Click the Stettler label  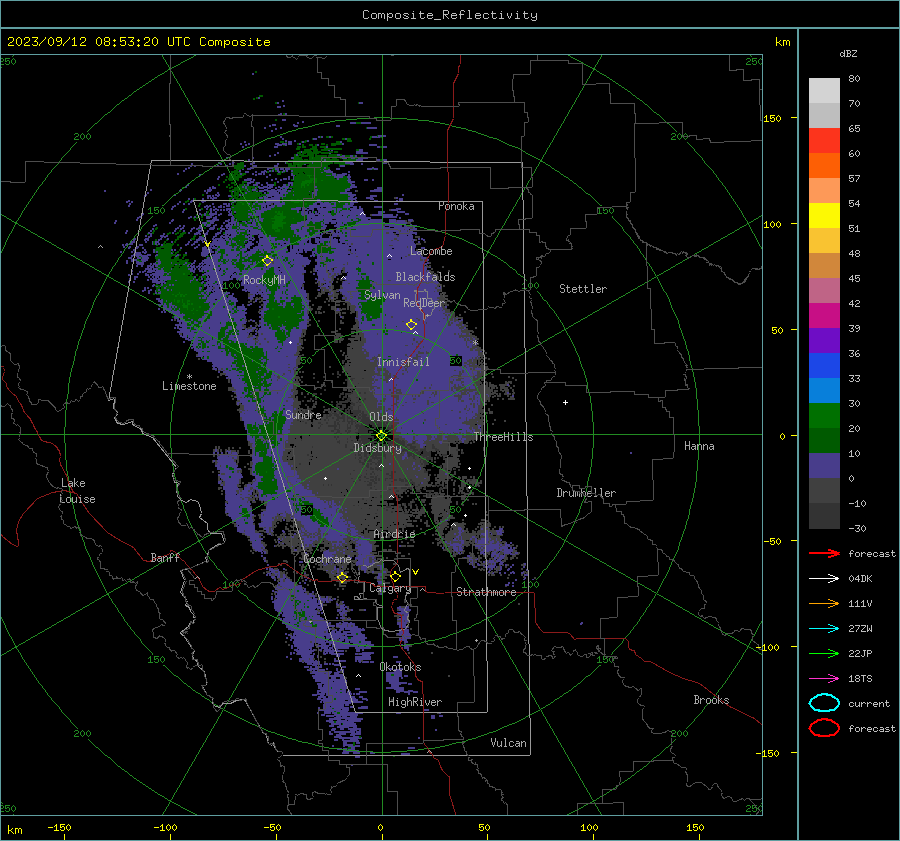[x=583, y=289]
